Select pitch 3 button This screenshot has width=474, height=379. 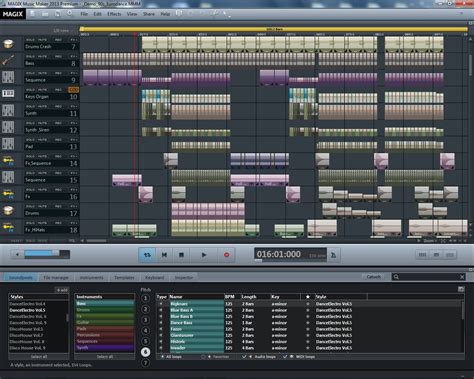pyautogui.click(x=145, y=320)
